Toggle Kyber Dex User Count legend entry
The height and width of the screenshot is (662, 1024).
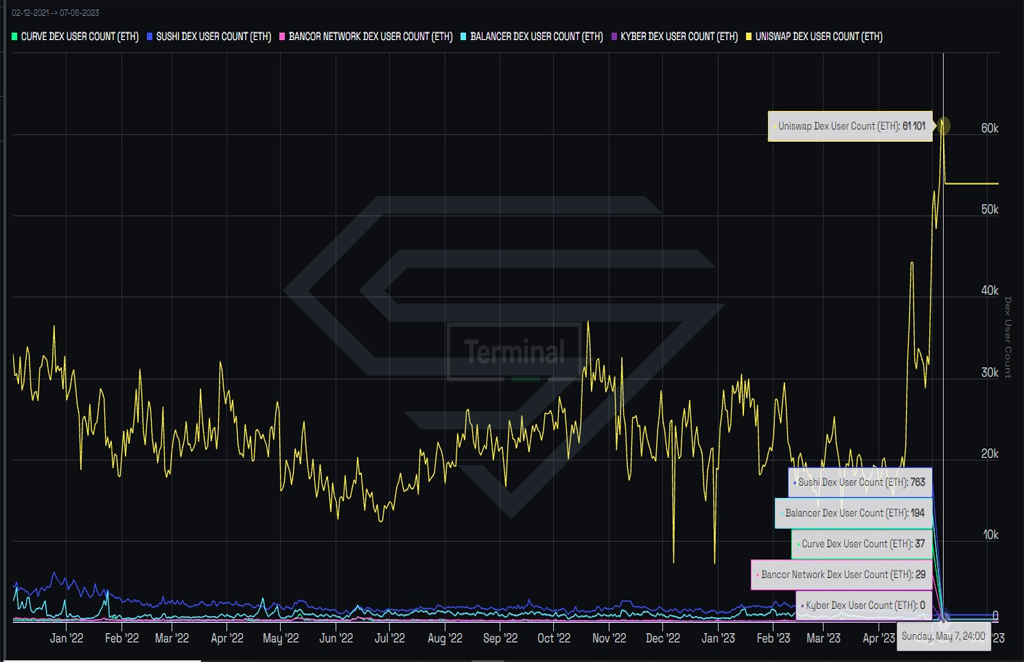tap(675, 37)
